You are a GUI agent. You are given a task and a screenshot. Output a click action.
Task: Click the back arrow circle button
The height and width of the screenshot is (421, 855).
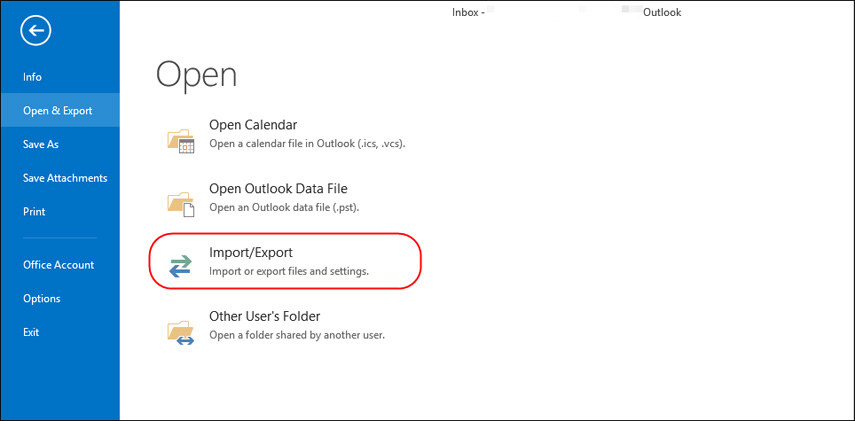click(36, 32)
